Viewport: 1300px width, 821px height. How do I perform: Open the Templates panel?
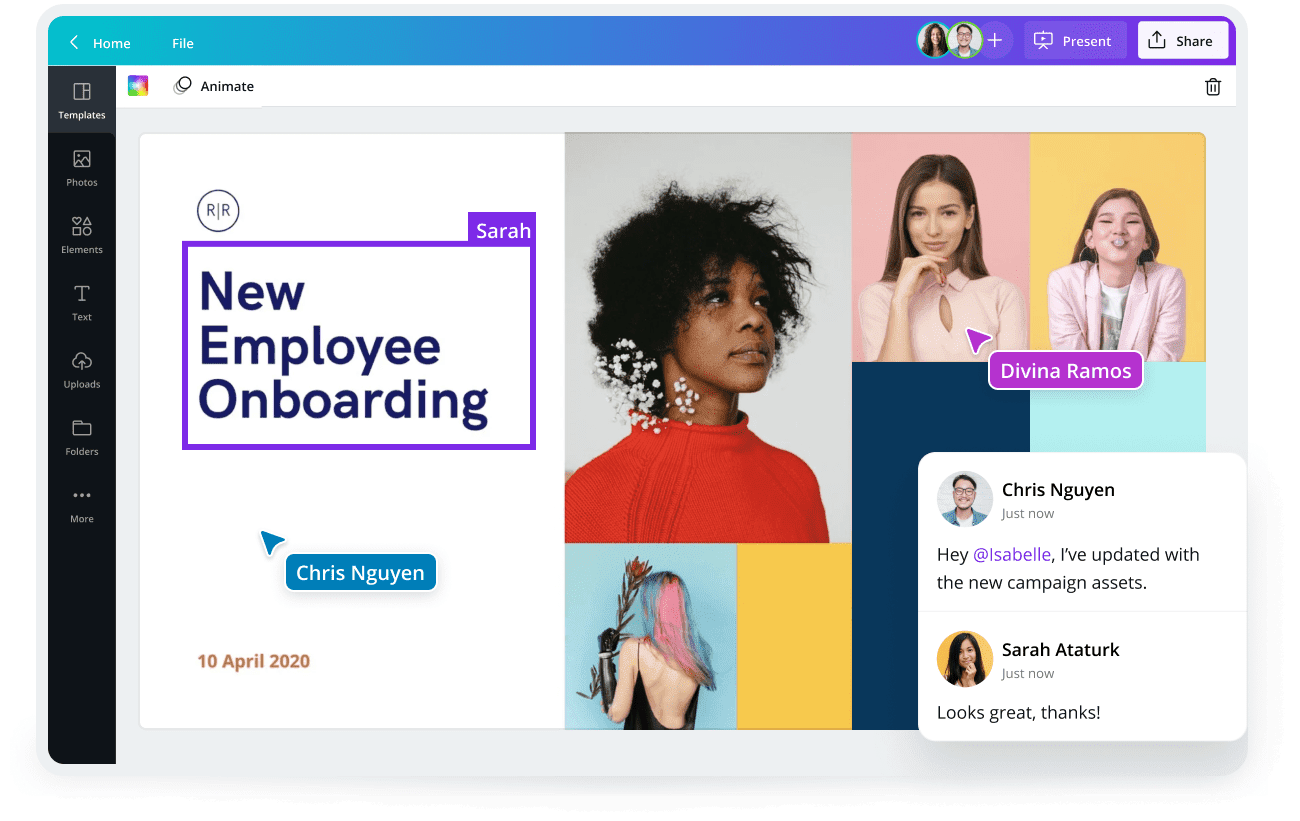[81, 99]
